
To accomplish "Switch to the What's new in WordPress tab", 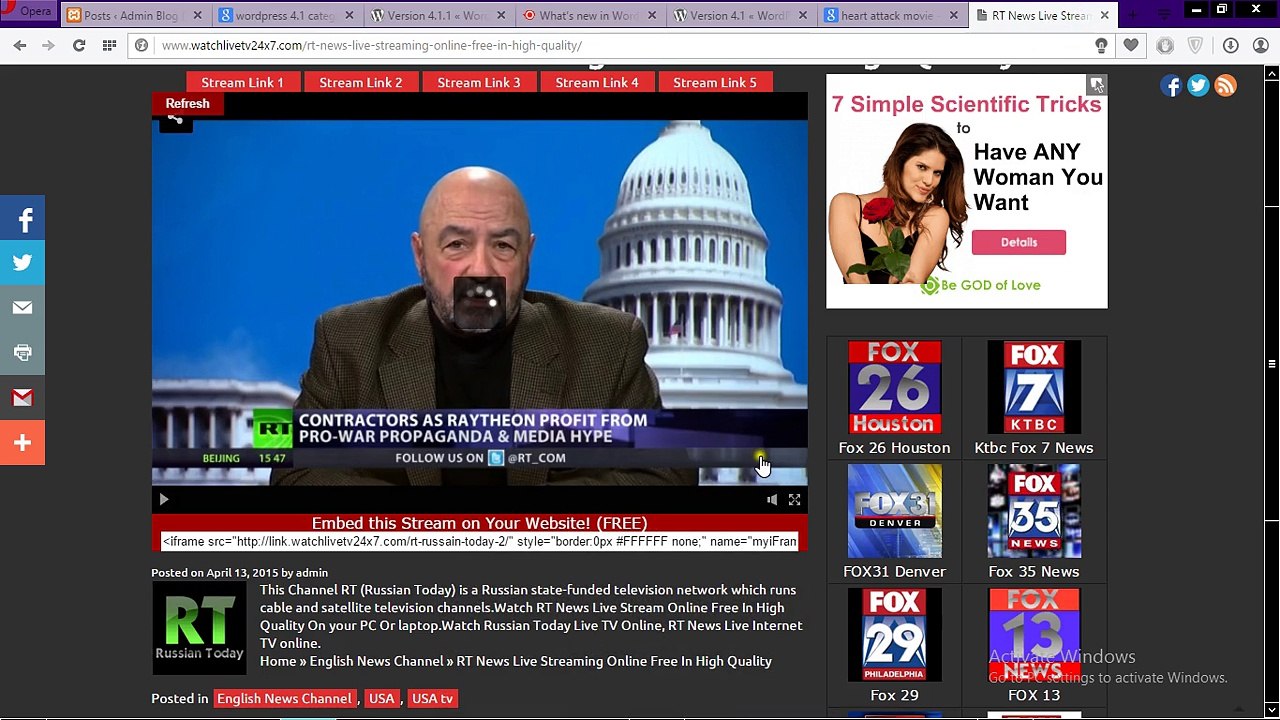I will pyautogui.click(x=588, y=15).
